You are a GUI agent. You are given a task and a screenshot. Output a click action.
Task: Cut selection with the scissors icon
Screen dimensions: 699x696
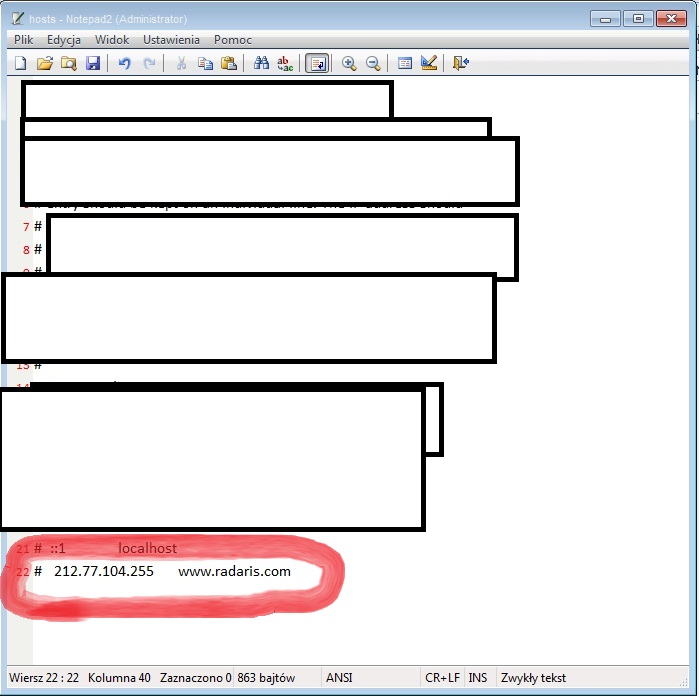point(181,63)
